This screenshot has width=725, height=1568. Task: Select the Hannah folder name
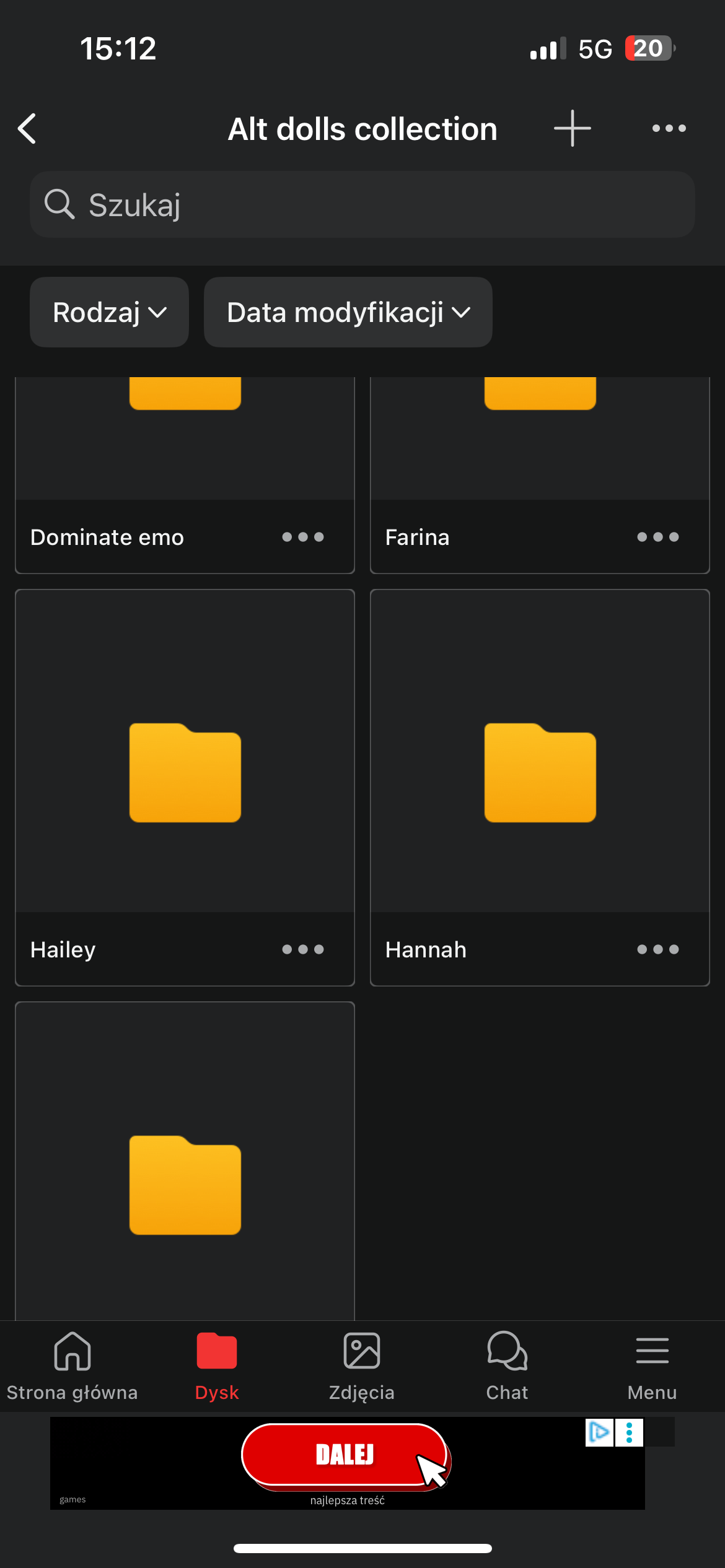pyautogui.click(x=426, y=949)
